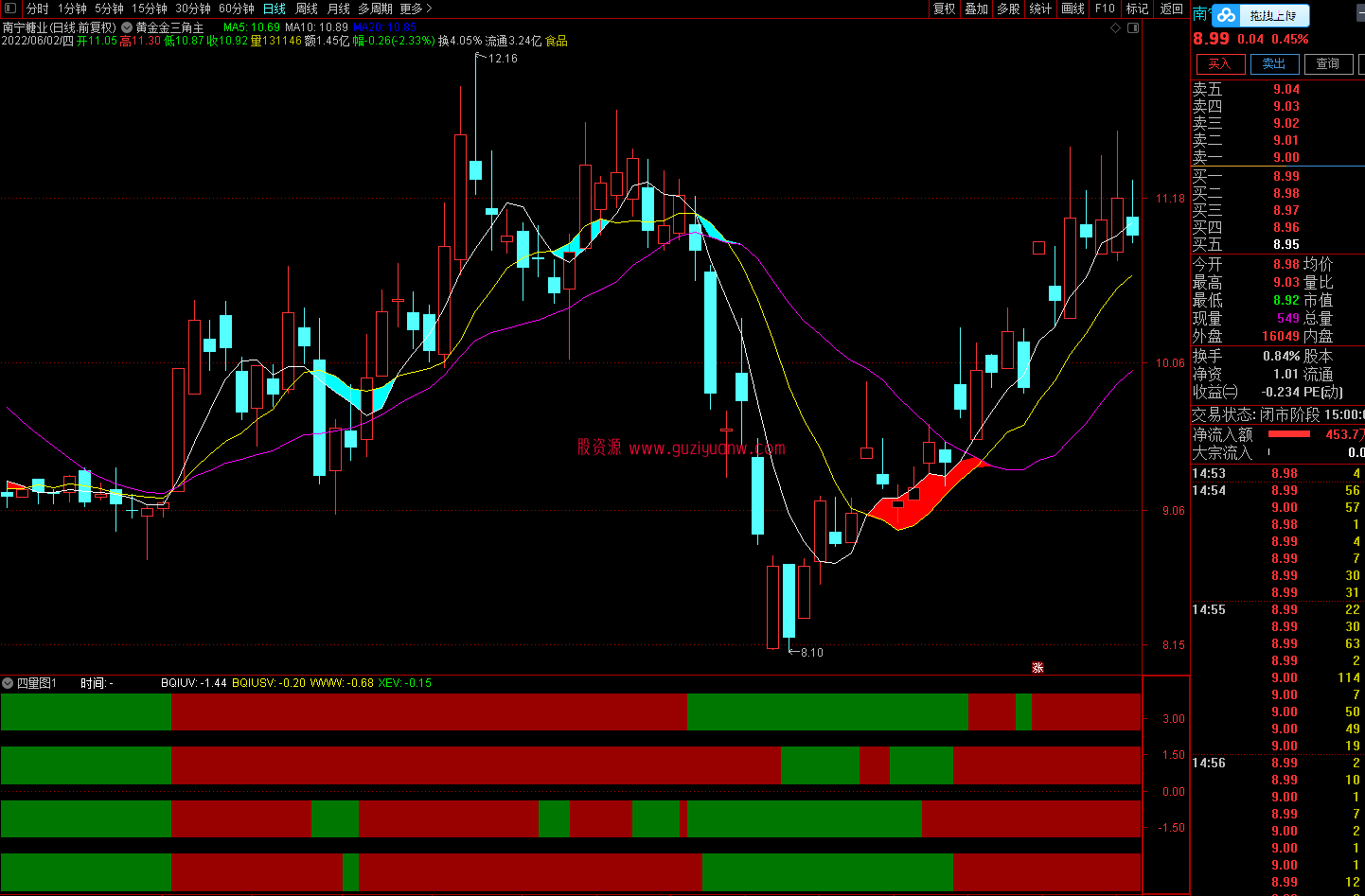Switch to 分时 intraday view
Viewport: 1365px width, 896px height.
(x=37, y=9)
